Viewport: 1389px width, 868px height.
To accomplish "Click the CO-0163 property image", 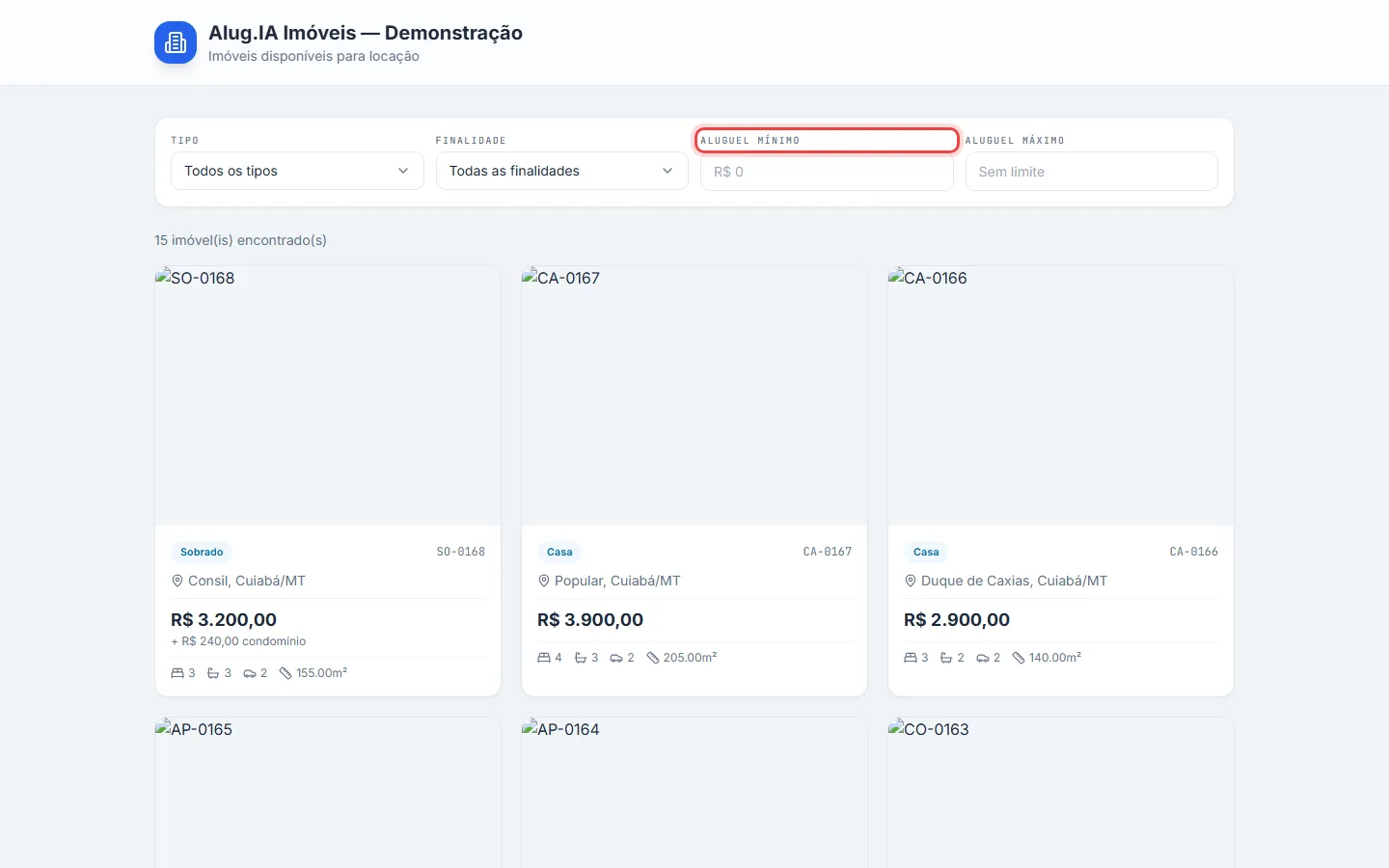I will (1061, 793).
